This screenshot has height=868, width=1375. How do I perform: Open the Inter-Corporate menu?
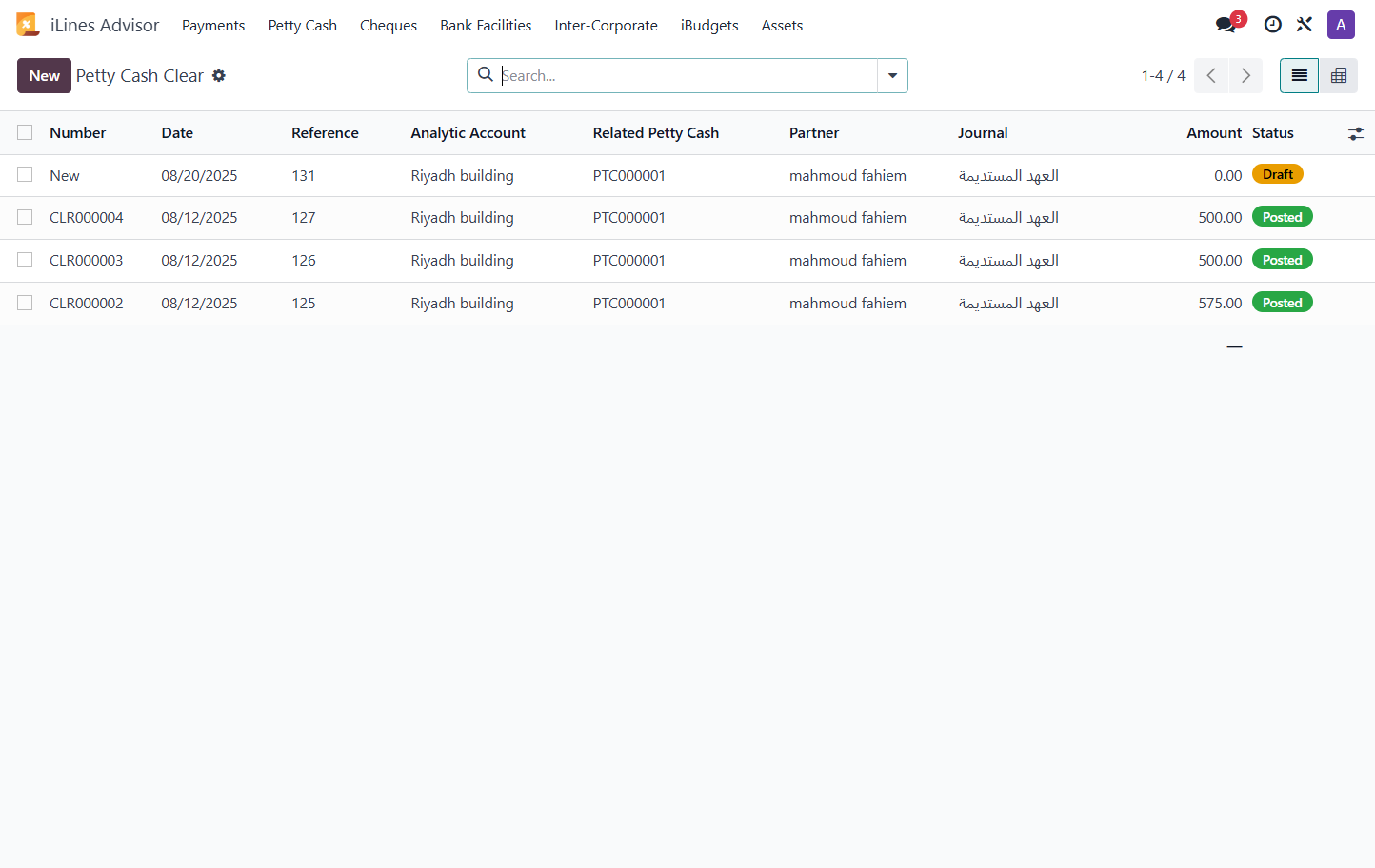tap(606, 26)
